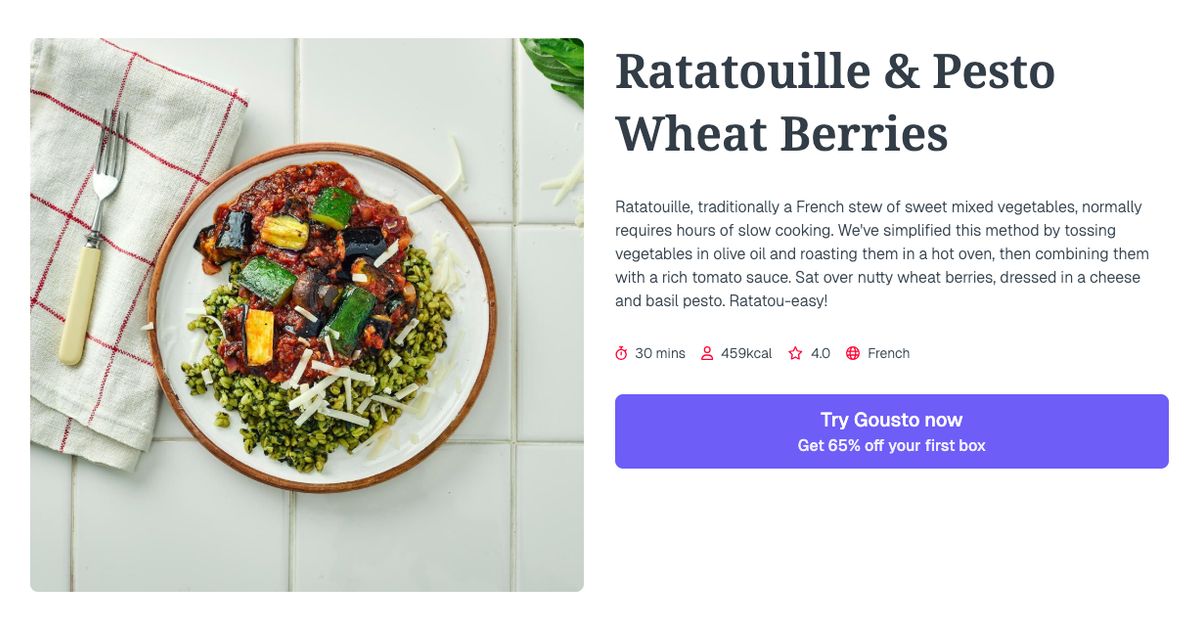Click the star outline next to 4.0
Image resolution: width=1200 pixels, height=630 pixels.
[794, 353]
